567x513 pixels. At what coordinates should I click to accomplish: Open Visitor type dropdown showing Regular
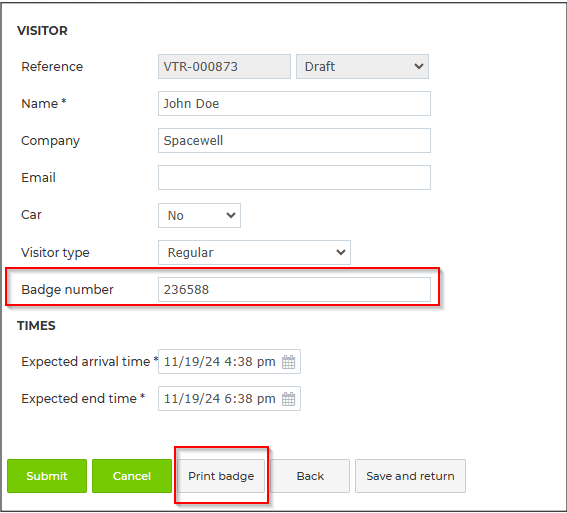[x=254, y=252]
